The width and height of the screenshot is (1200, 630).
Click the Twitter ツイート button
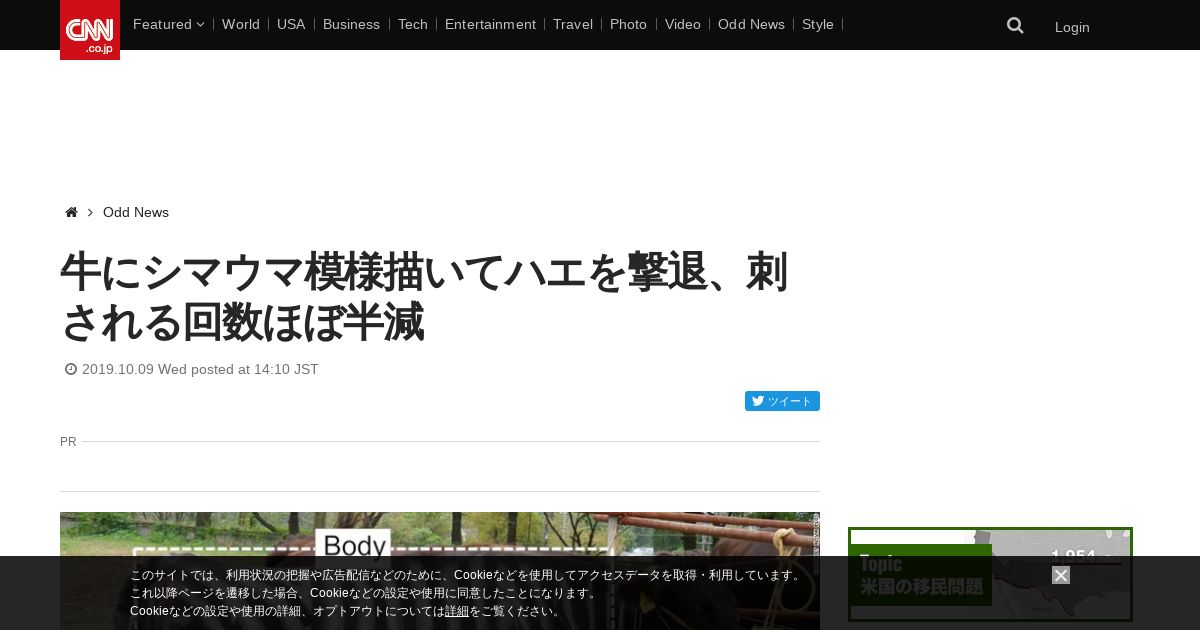click(782, 401)
